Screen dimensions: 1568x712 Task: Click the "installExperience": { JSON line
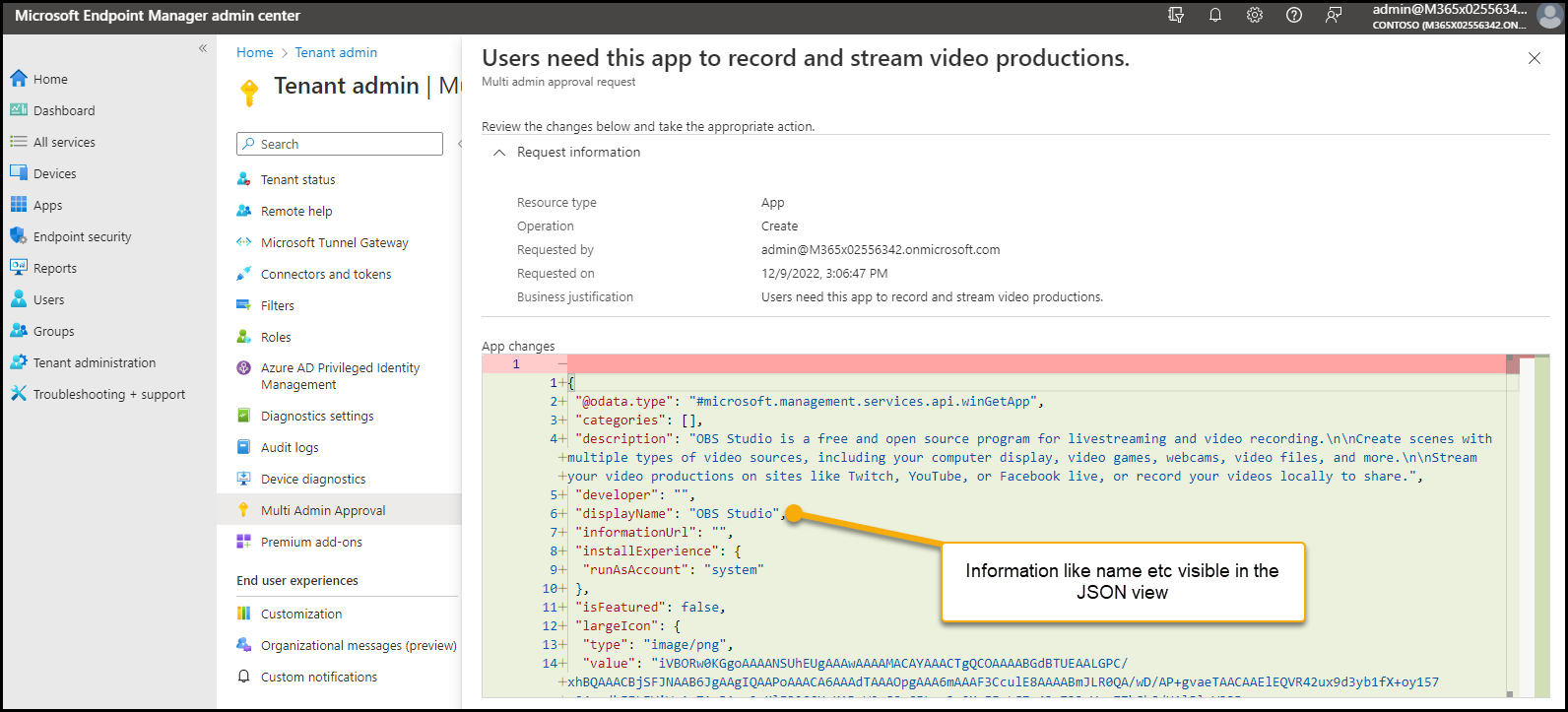(658, 550)
